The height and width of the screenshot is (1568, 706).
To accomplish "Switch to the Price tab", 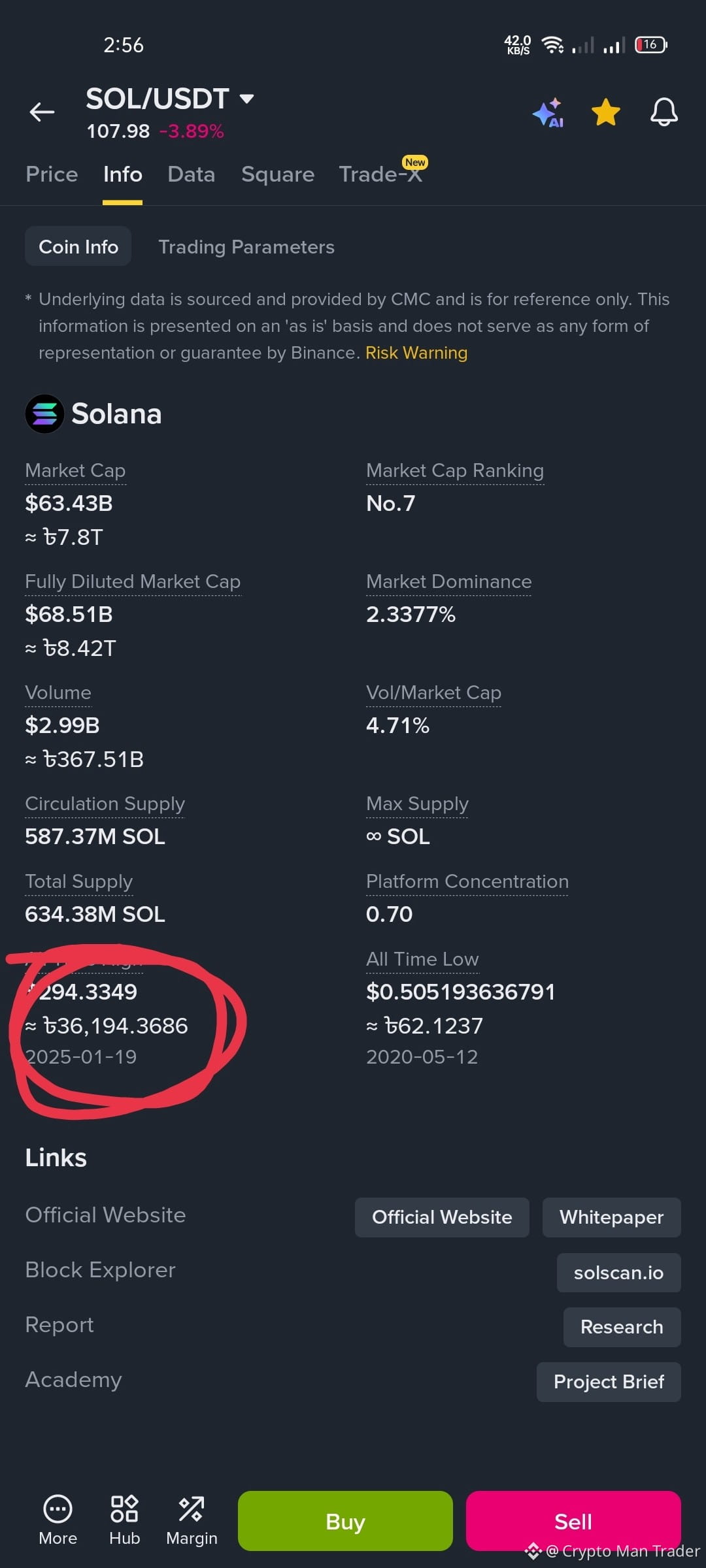I will click(x=52, y=174).
